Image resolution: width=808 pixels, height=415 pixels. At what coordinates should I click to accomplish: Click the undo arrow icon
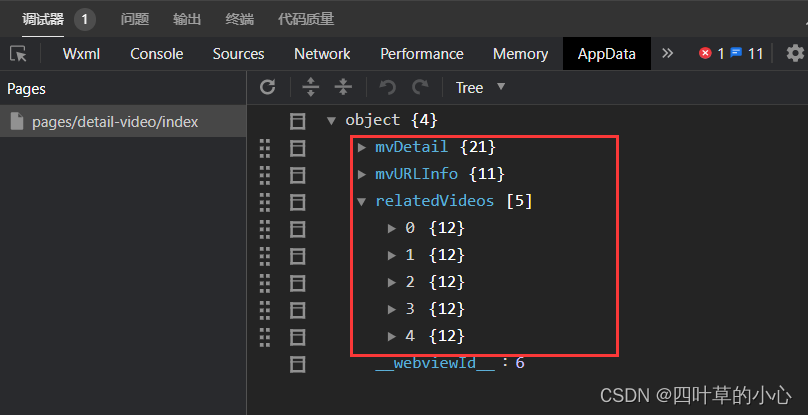point(387,87)
